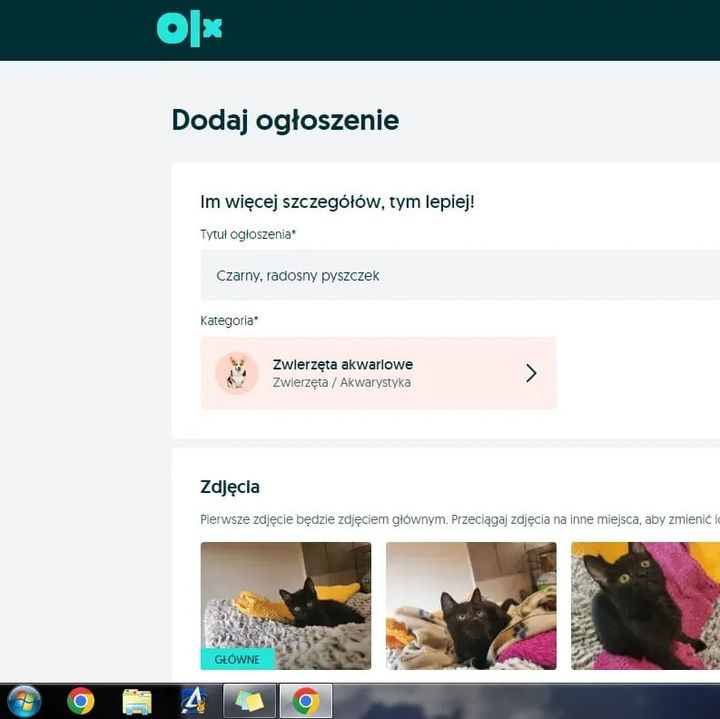
Task: Click the corgi dog category icon
Action: pyautogui.click(x=237, y=373)
